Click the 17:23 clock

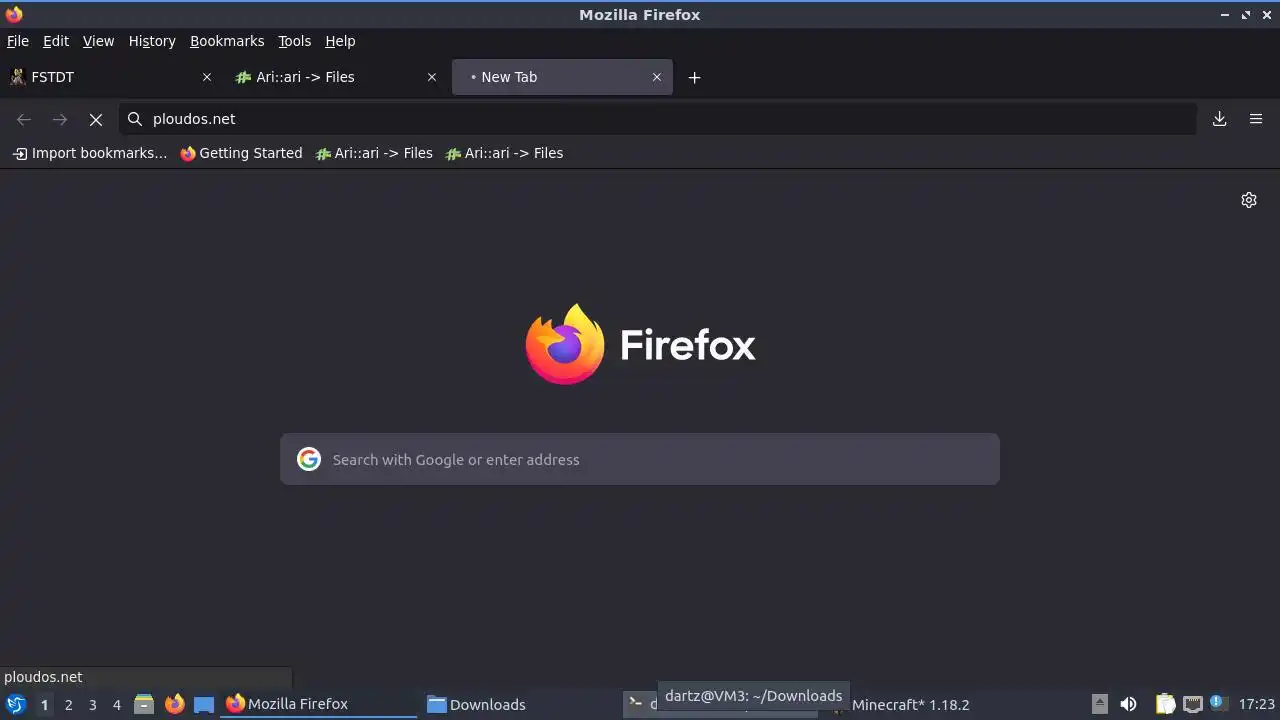[1257, 704]
